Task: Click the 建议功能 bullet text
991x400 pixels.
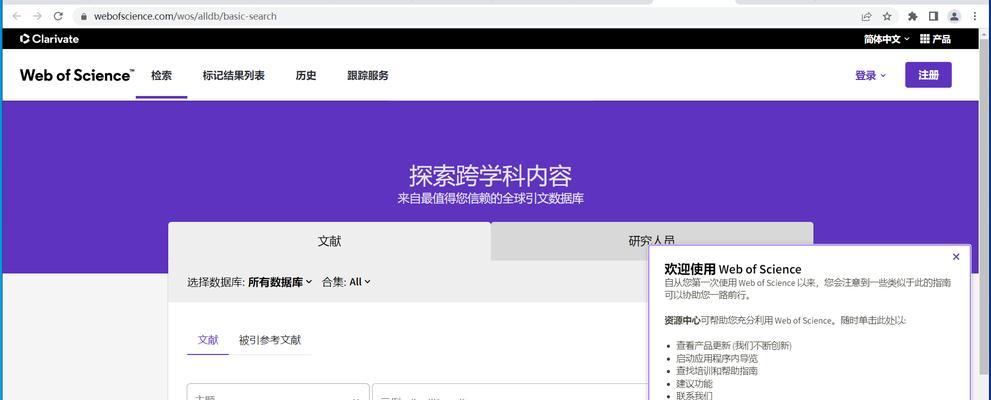Action: pyautogui.click(x=694, y=384)
